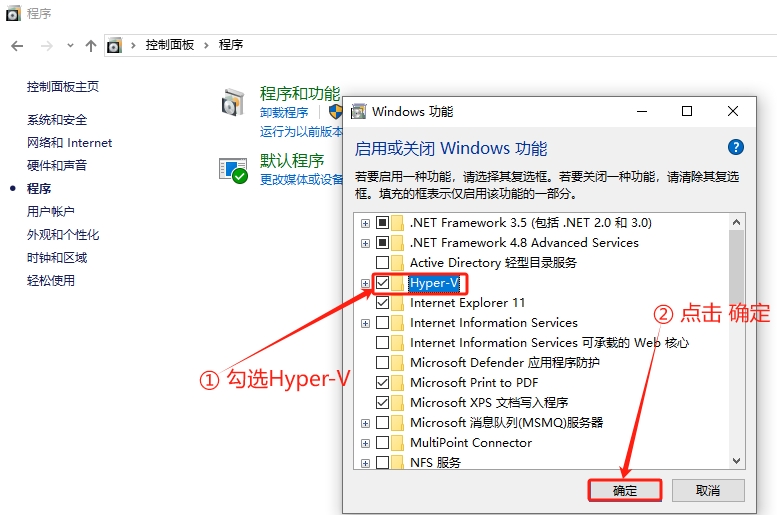Open 网络和 Internet category
Screen dimensions: 777x515
point(69,143)
